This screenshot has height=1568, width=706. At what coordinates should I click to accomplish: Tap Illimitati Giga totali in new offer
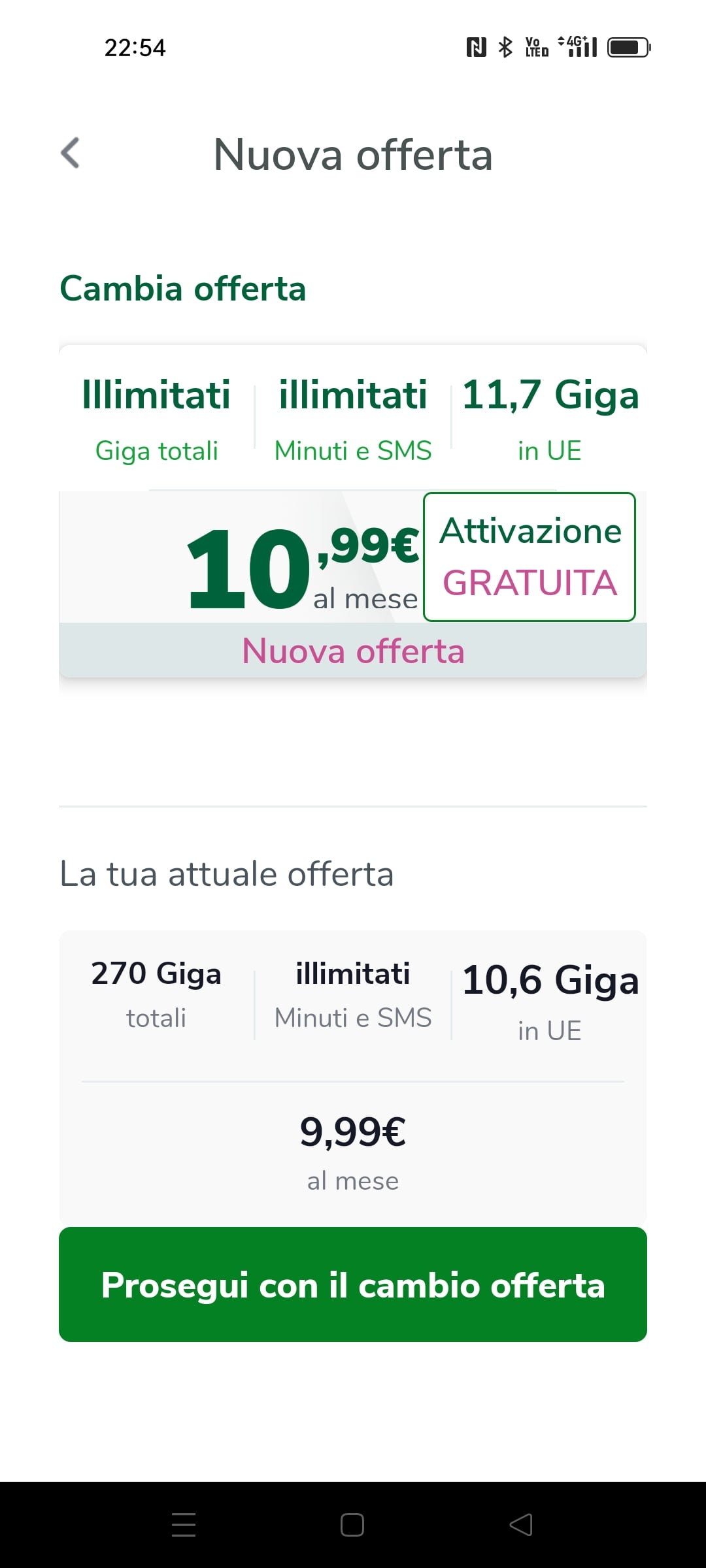[156, 419]
